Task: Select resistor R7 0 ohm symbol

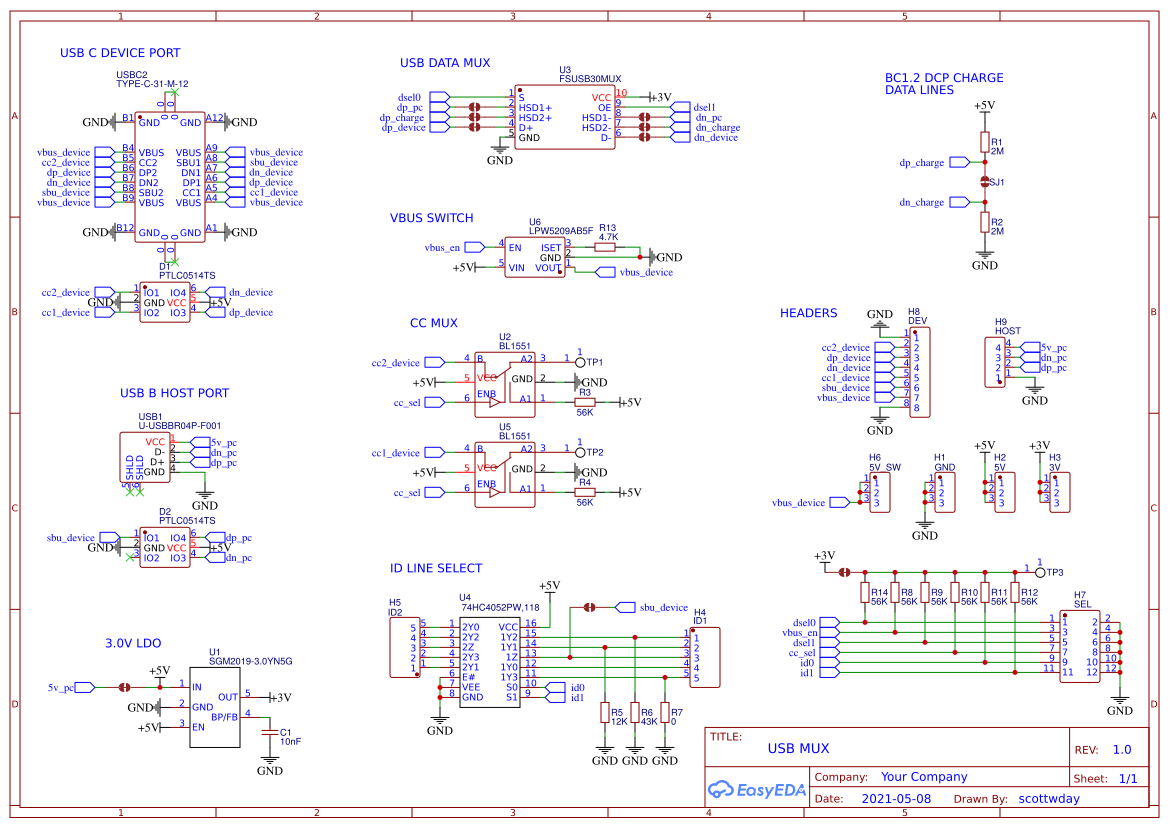Action: (x=665, y=712)
